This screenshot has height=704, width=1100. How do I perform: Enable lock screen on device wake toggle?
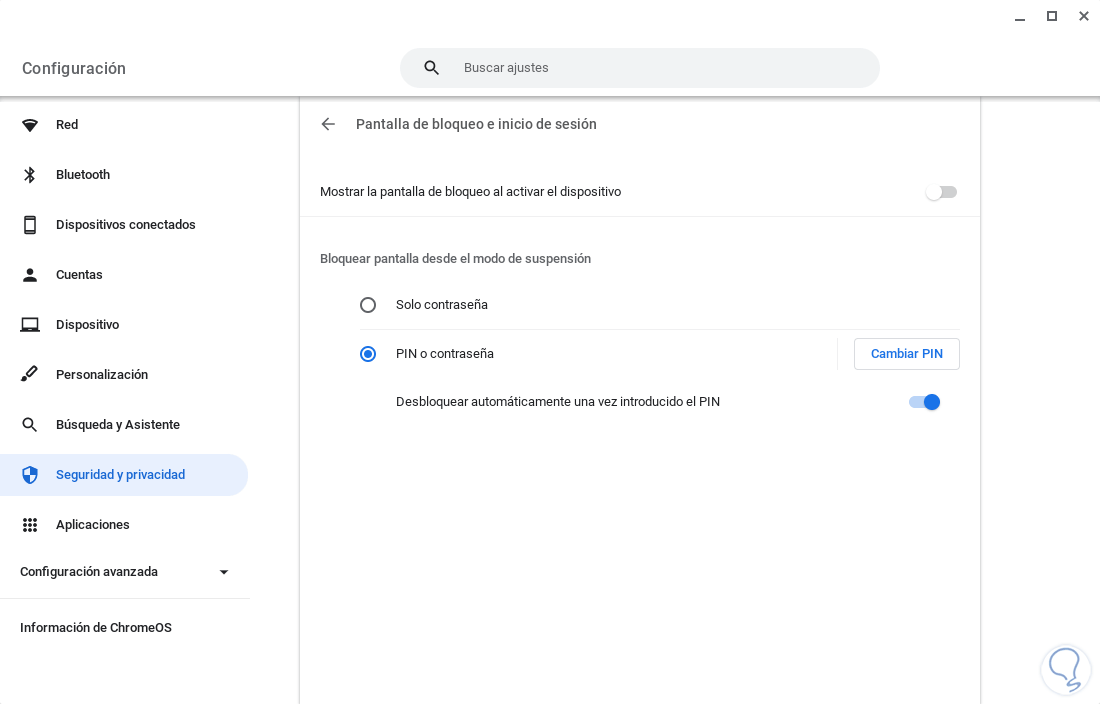tap(940, 192)
